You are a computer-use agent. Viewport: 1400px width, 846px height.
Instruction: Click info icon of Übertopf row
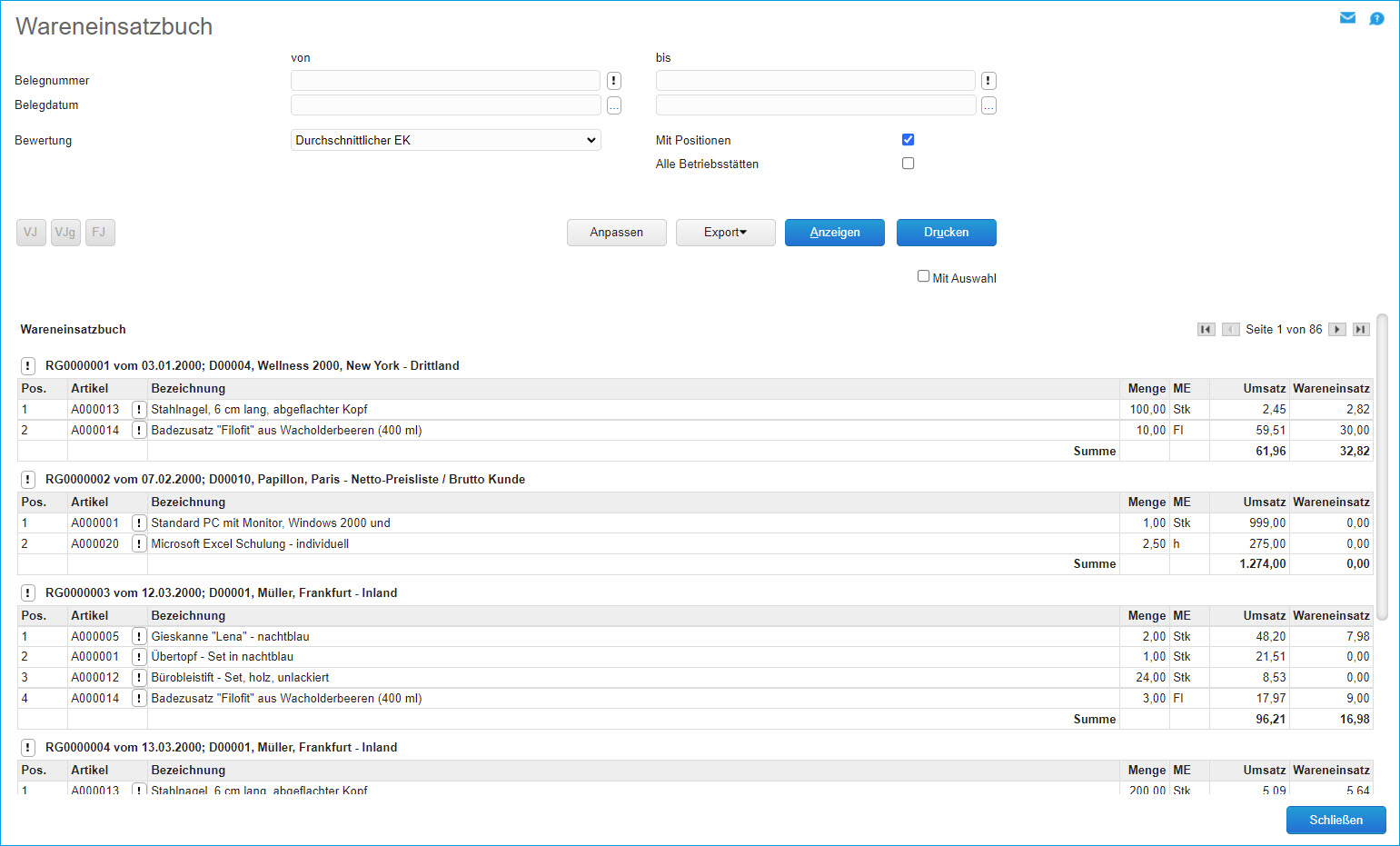point(139,656)
